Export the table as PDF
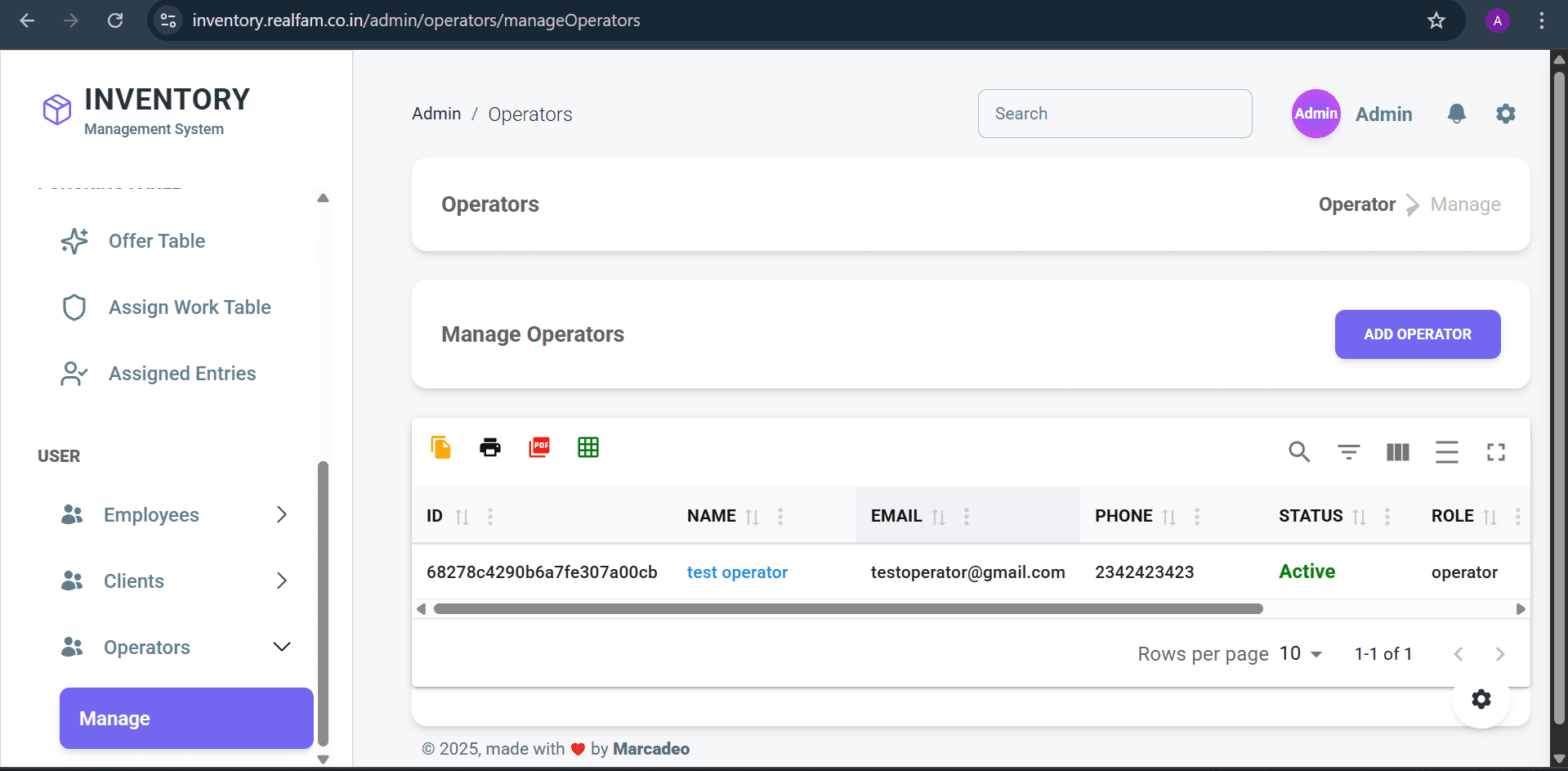Viewport: 1568px width, 771px height. point(538,447)
